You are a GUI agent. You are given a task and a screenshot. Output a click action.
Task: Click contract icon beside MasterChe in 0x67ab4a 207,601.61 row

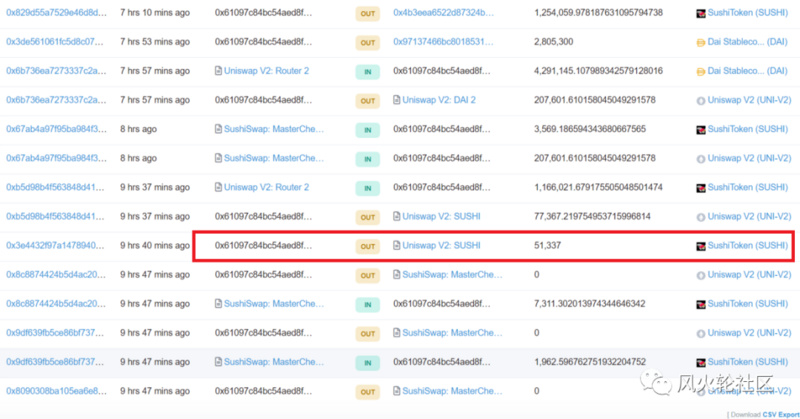tap(218, 158)
